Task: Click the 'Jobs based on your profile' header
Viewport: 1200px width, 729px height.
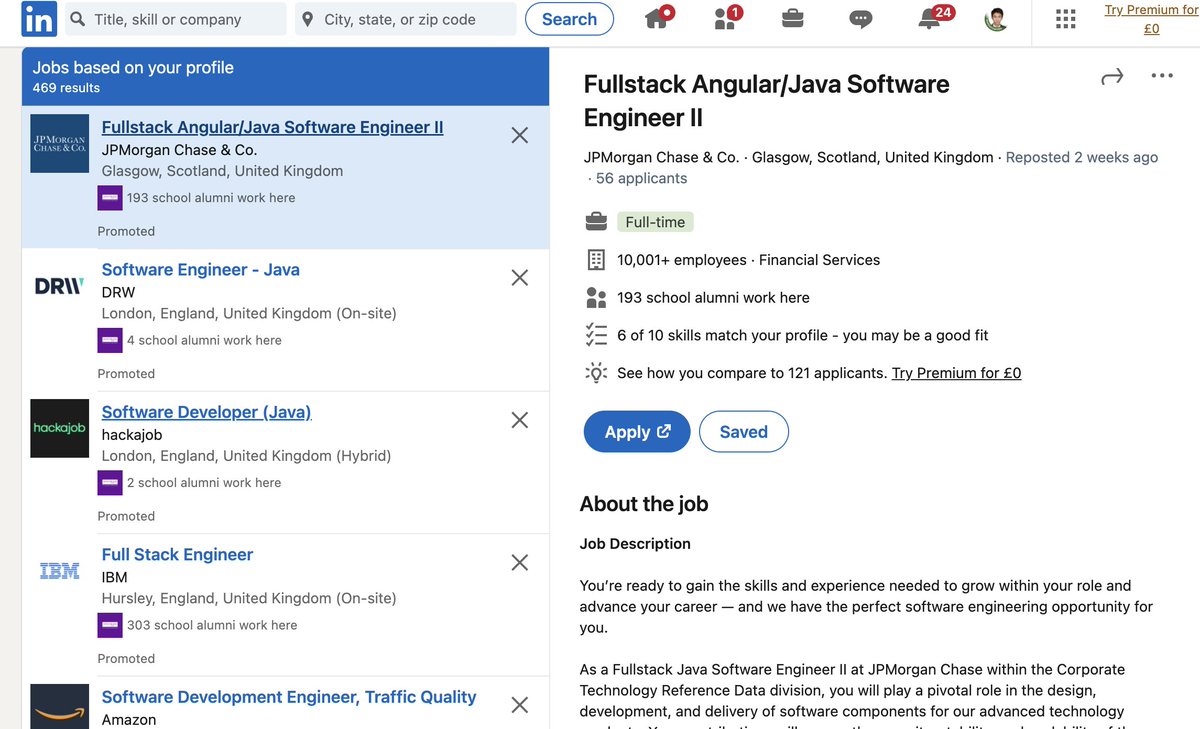Action: 133,68
